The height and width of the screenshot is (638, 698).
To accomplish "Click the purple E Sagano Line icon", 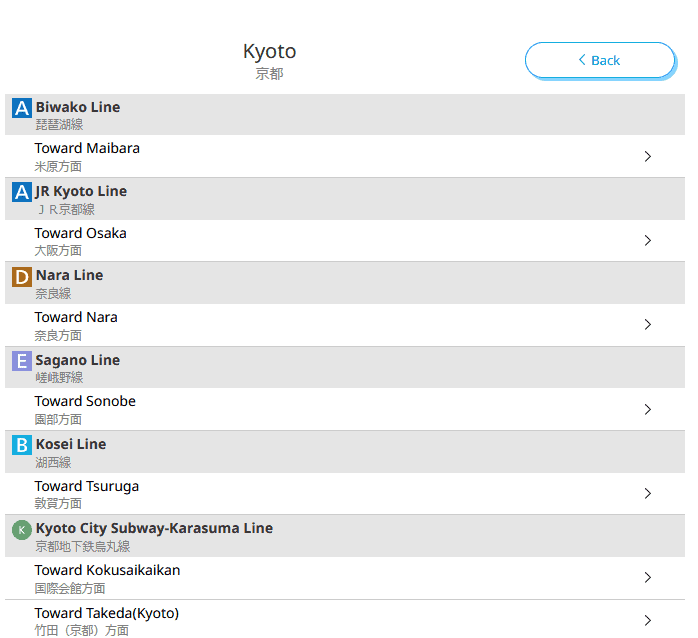I will click(22, 361).
